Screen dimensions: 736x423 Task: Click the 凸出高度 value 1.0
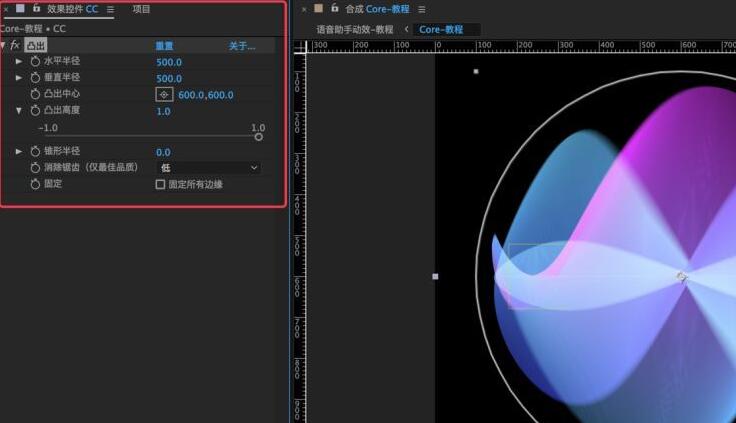[163, 111]
